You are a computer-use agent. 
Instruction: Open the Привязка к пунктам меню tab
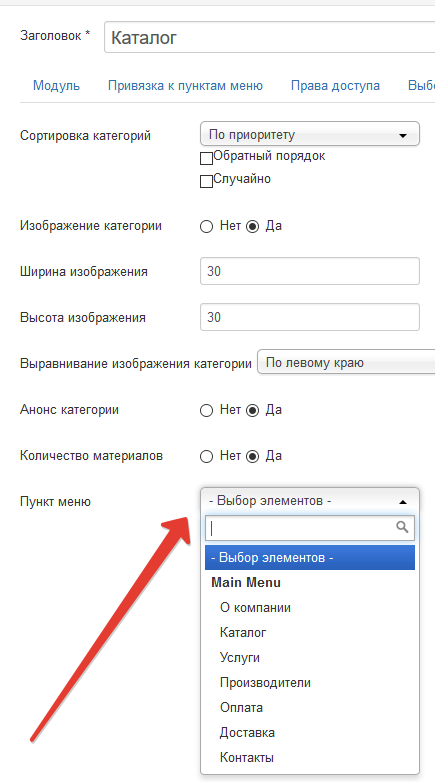coord(186,85)
